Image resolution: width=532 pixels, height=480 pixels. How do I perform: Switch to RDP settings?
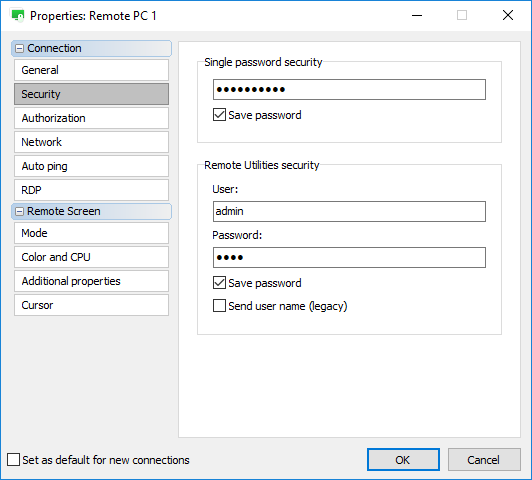[x=91, y=190]
